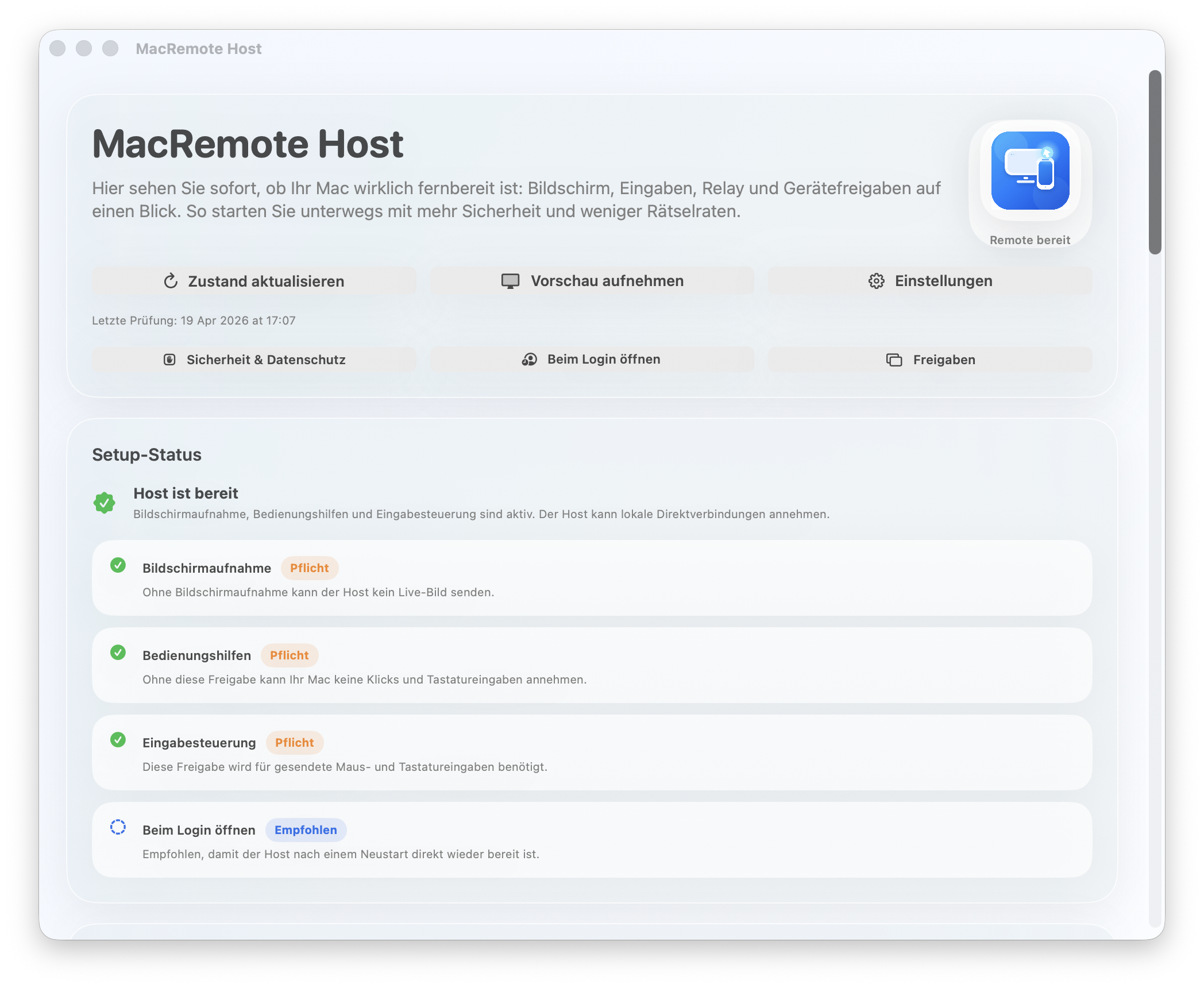Open Einstellungen
Viewport: 1204px width, 988px height.
[931, 281]
